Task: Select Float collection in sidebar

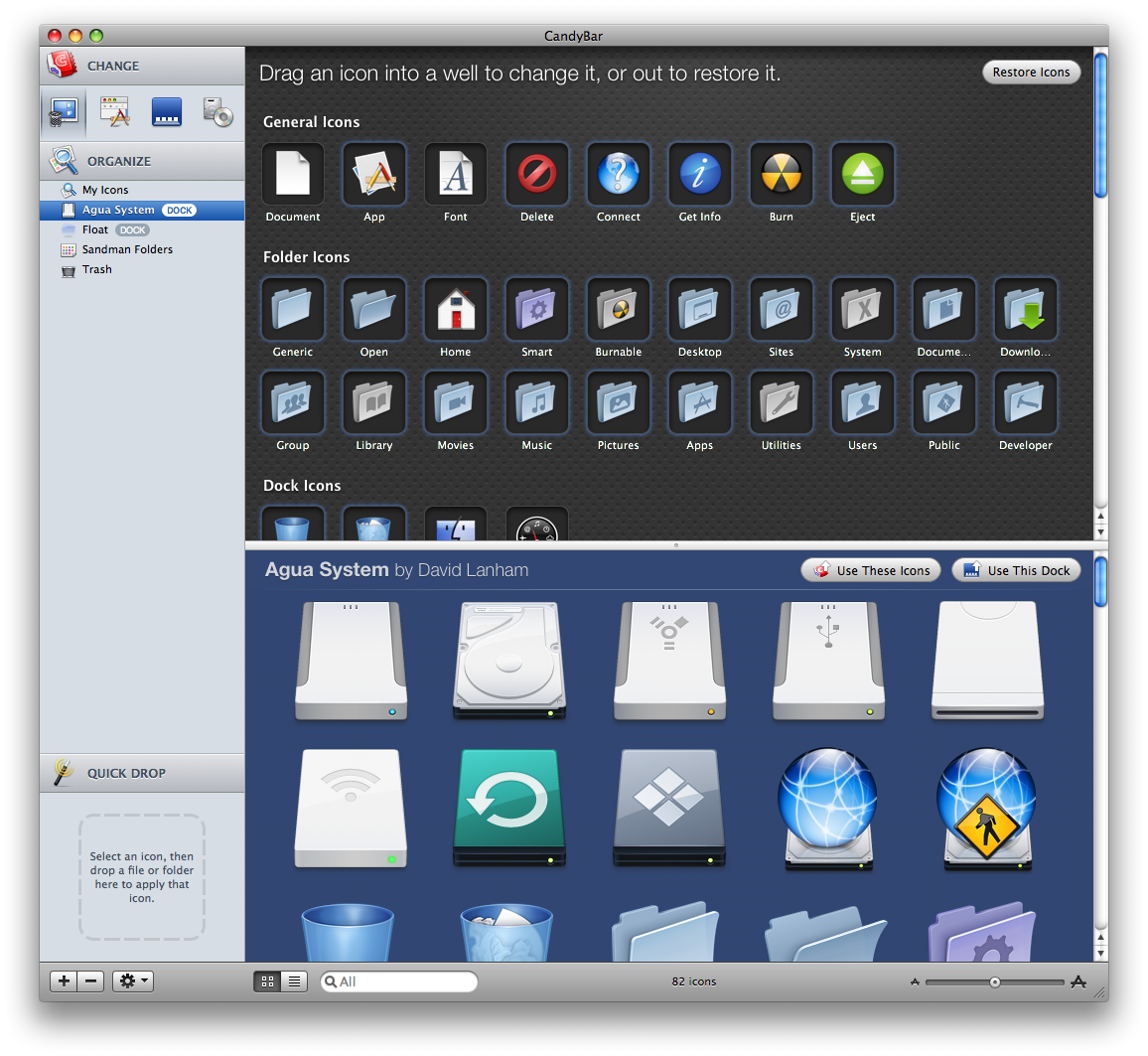Action: tap(95, 229)
